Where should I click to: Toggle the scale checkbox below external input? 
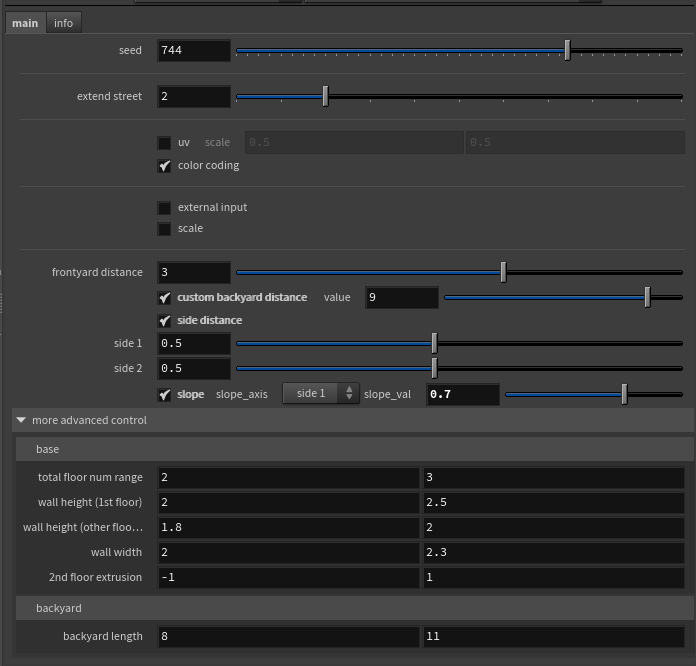pyautogui.click(x=164, y=229)
